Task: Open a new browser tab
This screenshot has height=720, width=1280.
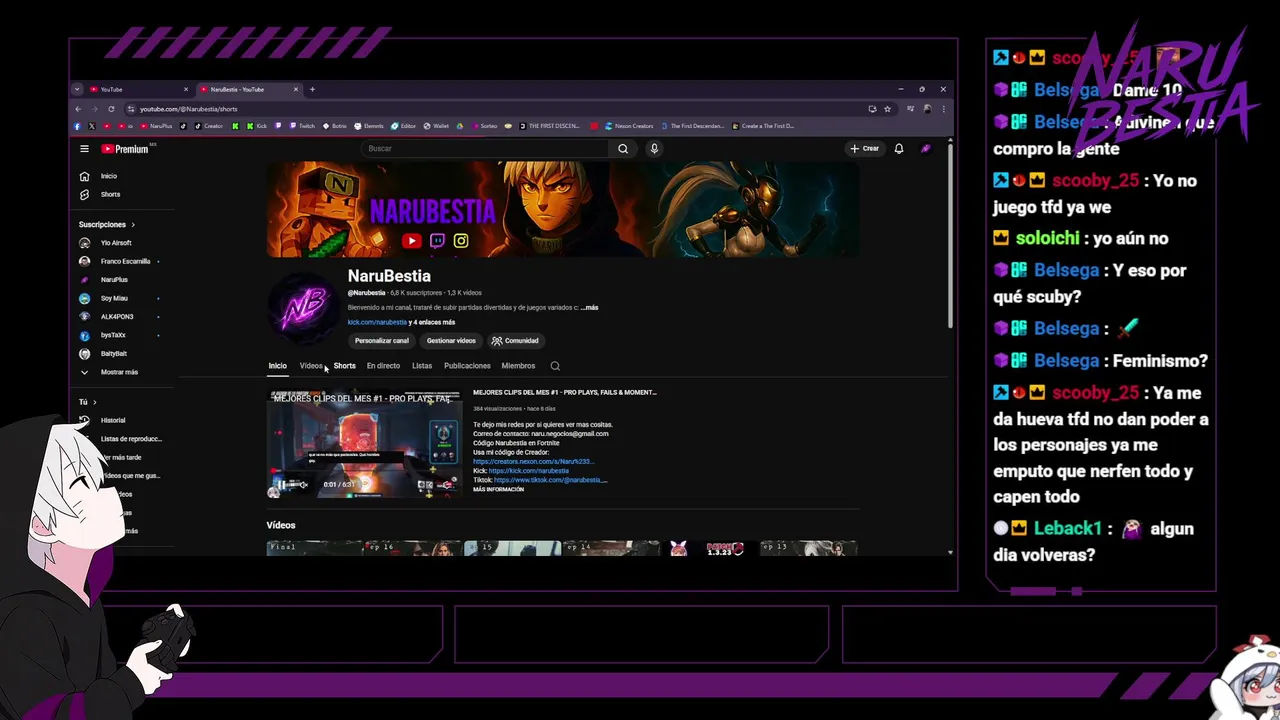Action: [312, 89]
